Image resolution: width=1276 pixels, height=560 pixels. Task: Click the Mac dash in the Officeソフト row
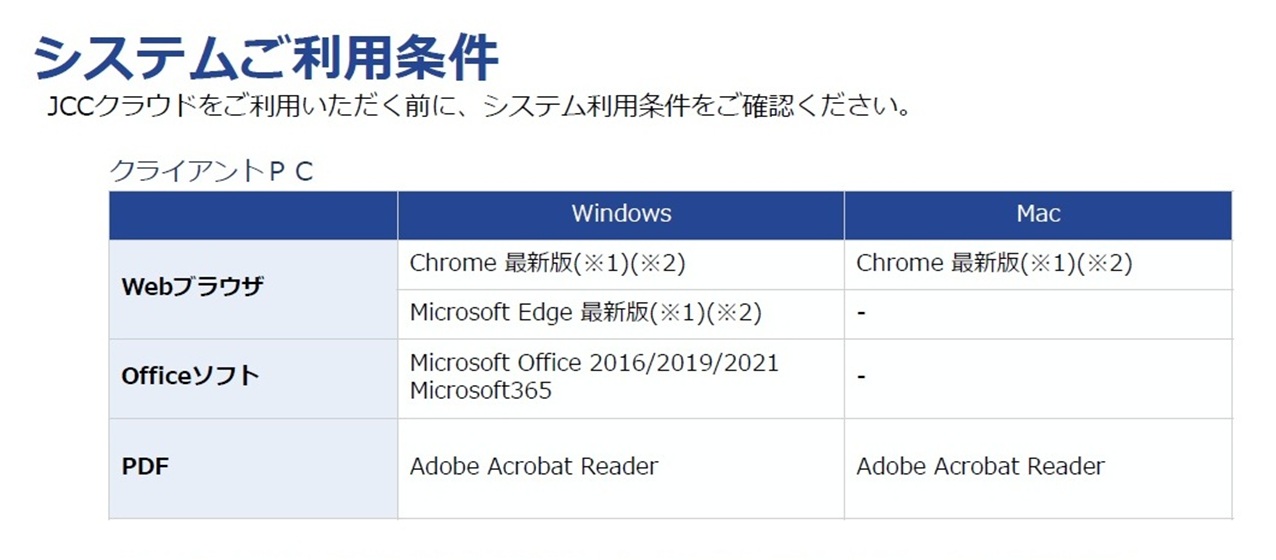[861, 377]
